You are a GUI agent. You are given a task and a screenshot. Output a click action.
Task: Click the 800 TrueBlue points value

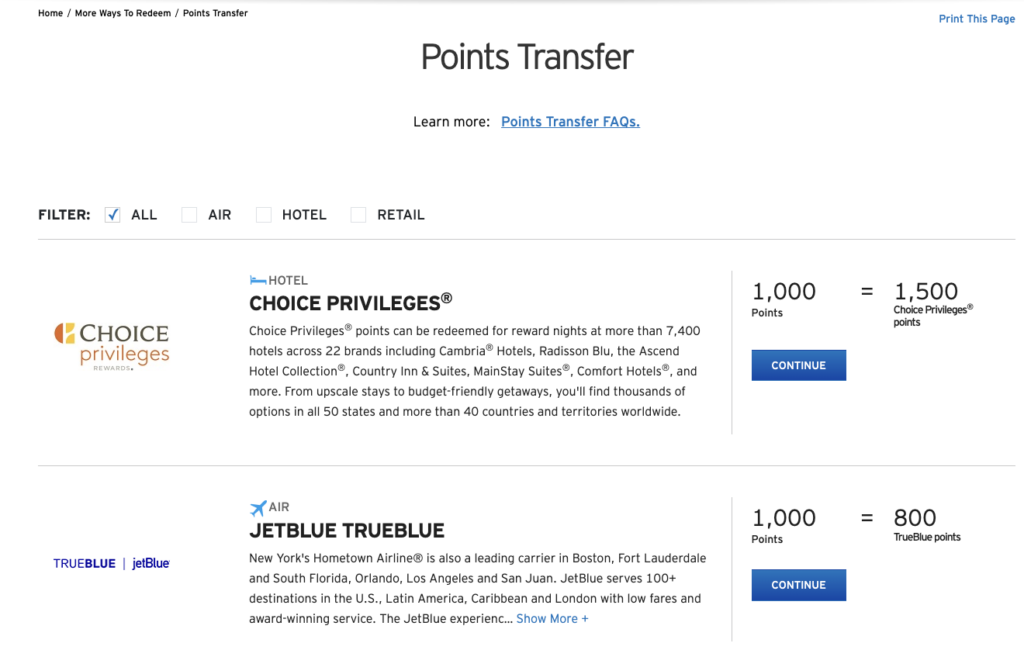point(915,518)
